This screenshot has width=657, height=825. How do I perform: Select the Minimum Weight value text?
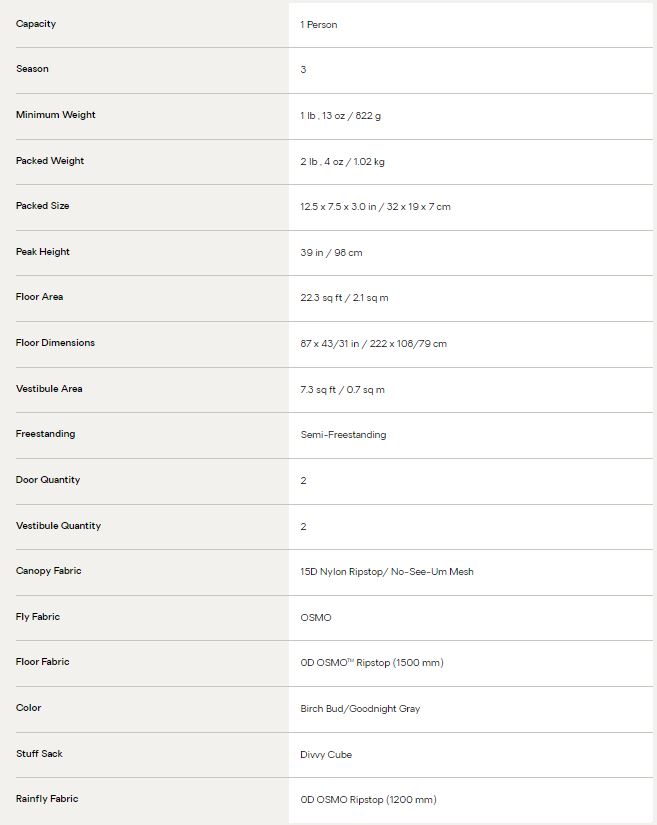point(341,116)
